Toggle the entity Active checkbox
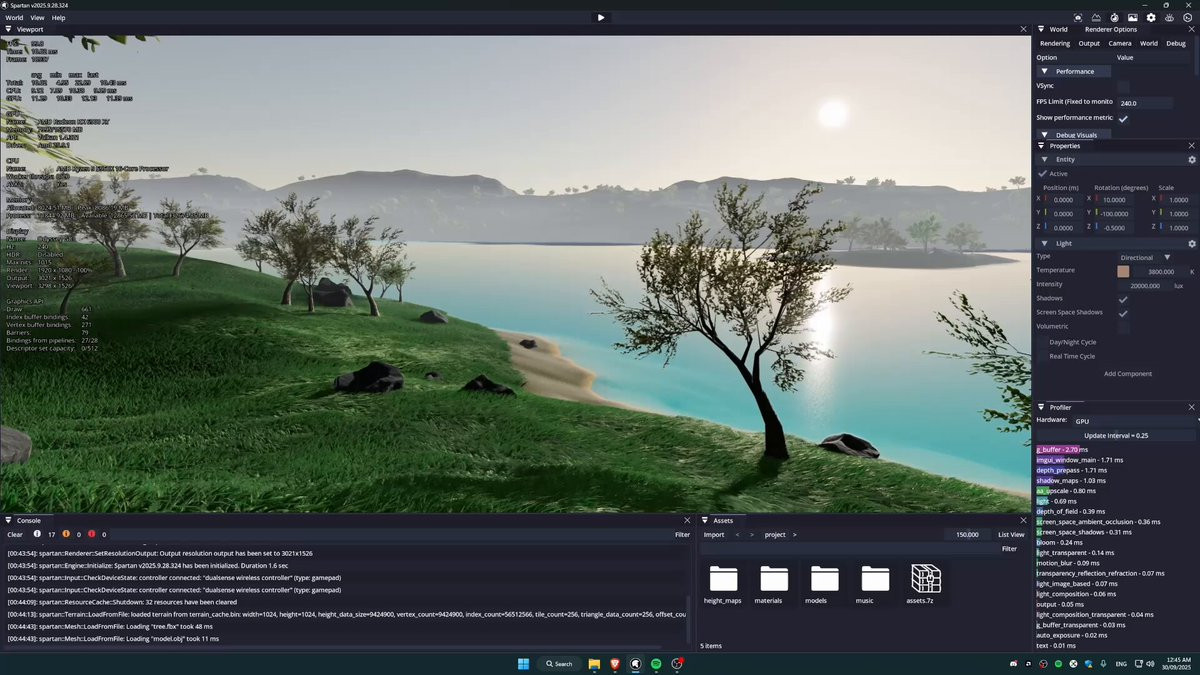The height and width of the screenshot is (675, 1200). [x=1043, y=174]
